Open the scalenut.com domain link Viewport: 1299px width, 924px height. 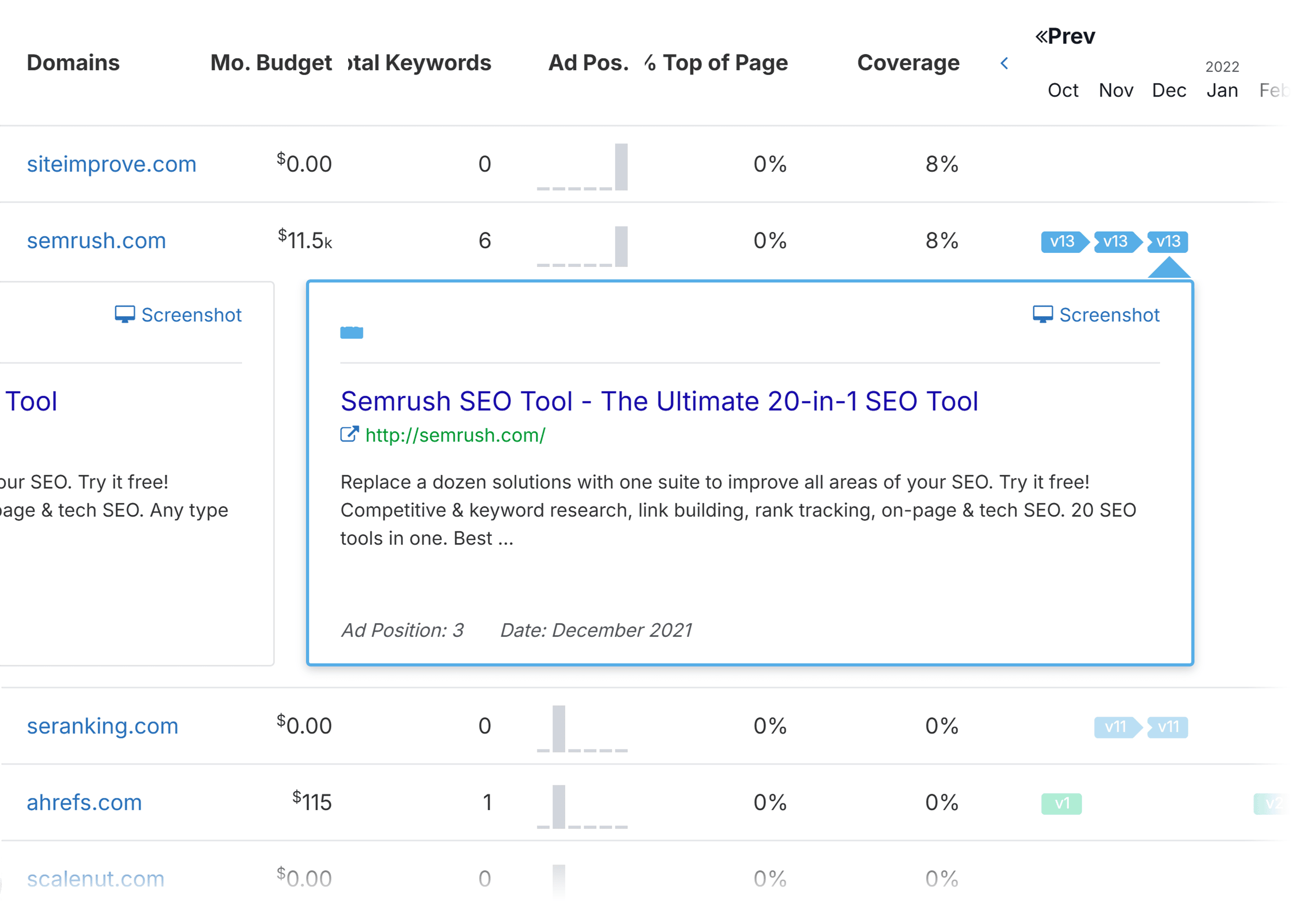click(96, 880)
